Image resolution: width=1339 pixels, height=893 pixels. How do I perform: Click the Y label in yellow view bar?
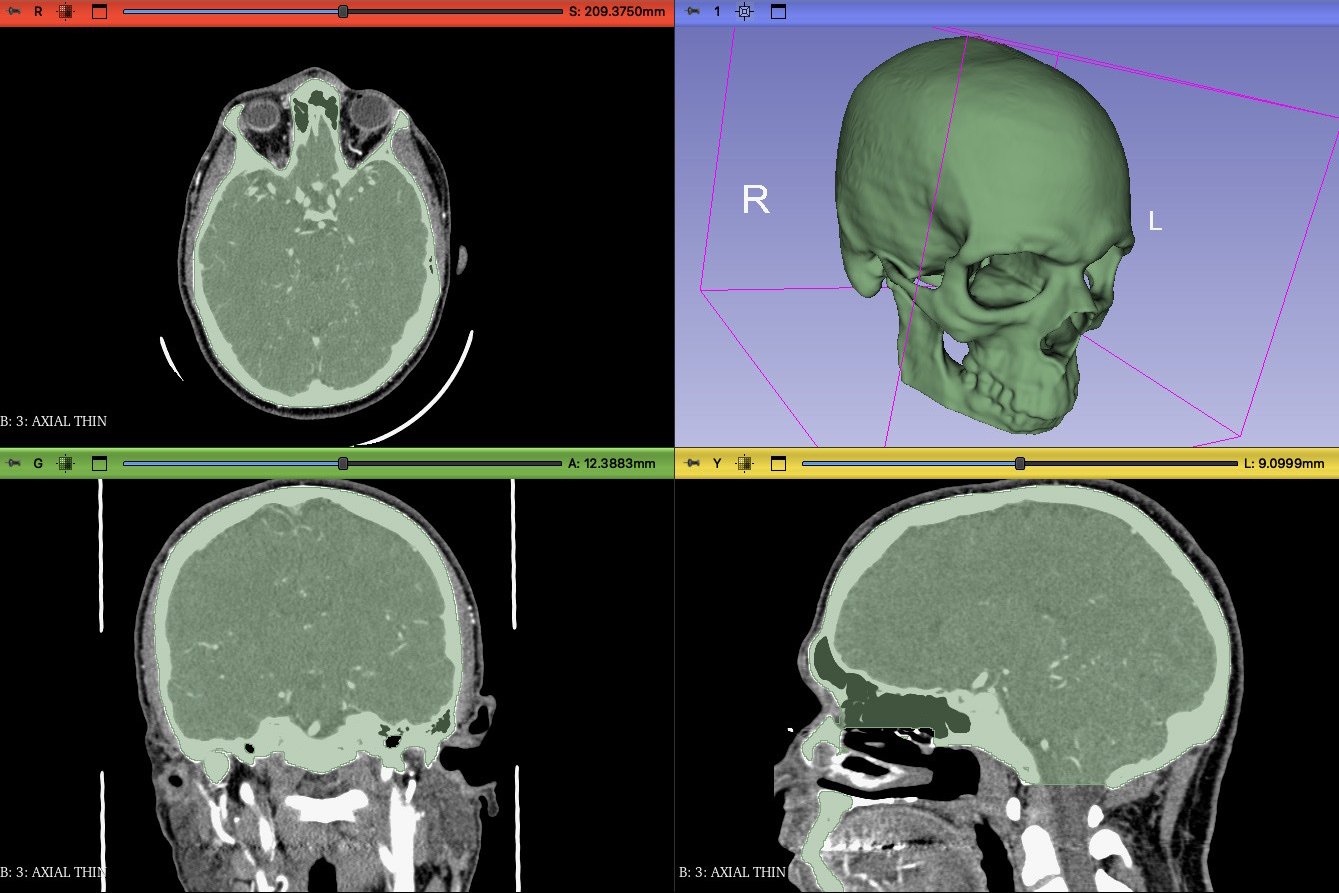click(717, 463)
